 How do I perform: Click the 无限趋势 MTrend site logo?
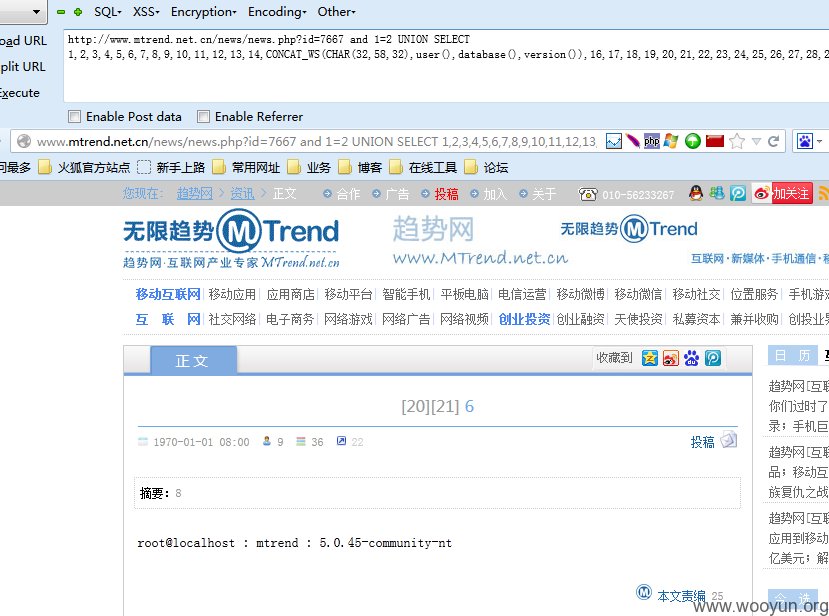[x=231, y=239]
